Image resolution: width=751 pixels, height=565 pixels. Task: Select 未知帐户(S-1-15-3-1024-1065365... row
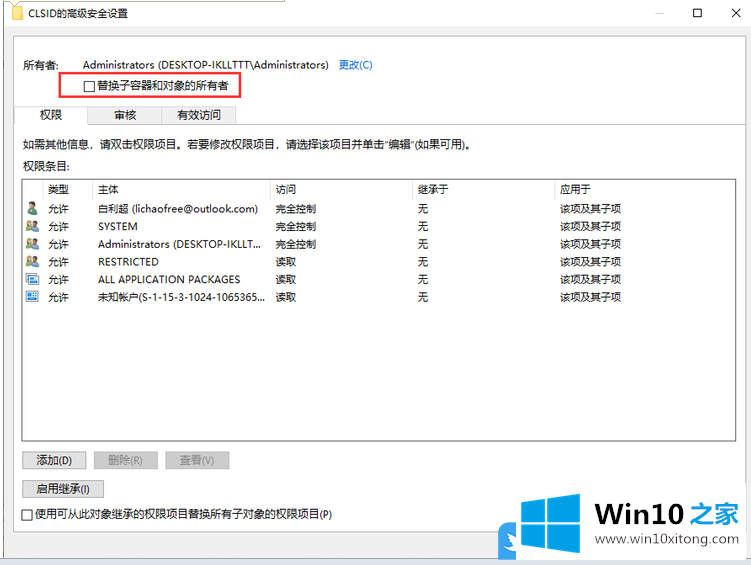coord(181,297)
